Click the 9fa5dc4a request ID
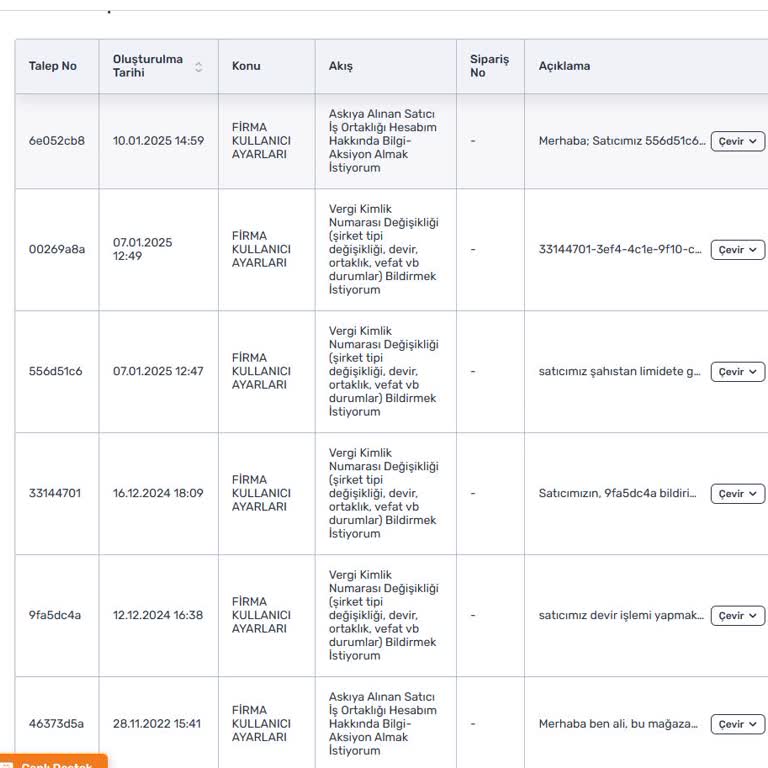Viewport: 768px width, 768px height. coord(55,616)
